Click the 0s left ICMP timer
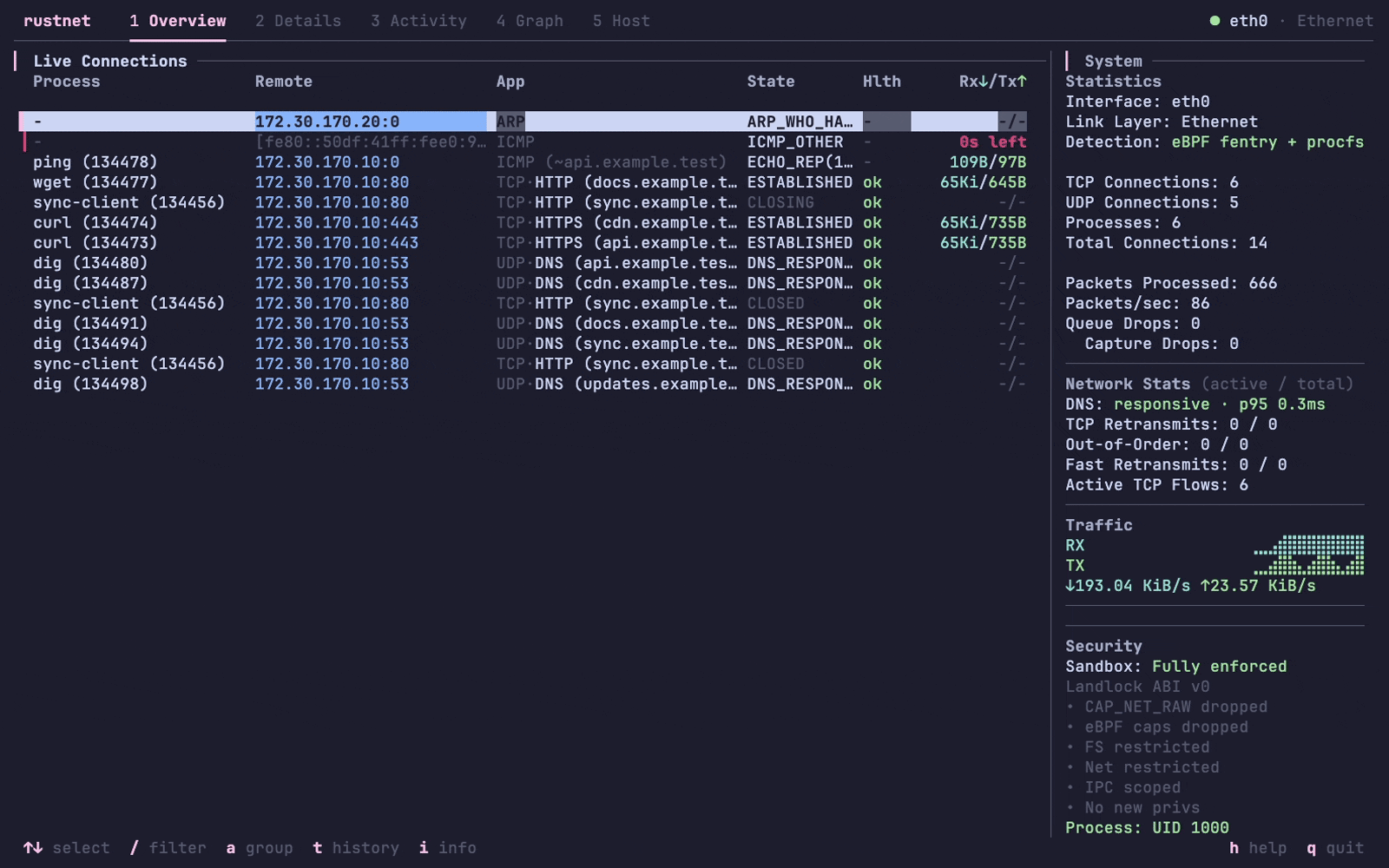Viewport: 1389px width, 868px height. click(x=993, y=142)
